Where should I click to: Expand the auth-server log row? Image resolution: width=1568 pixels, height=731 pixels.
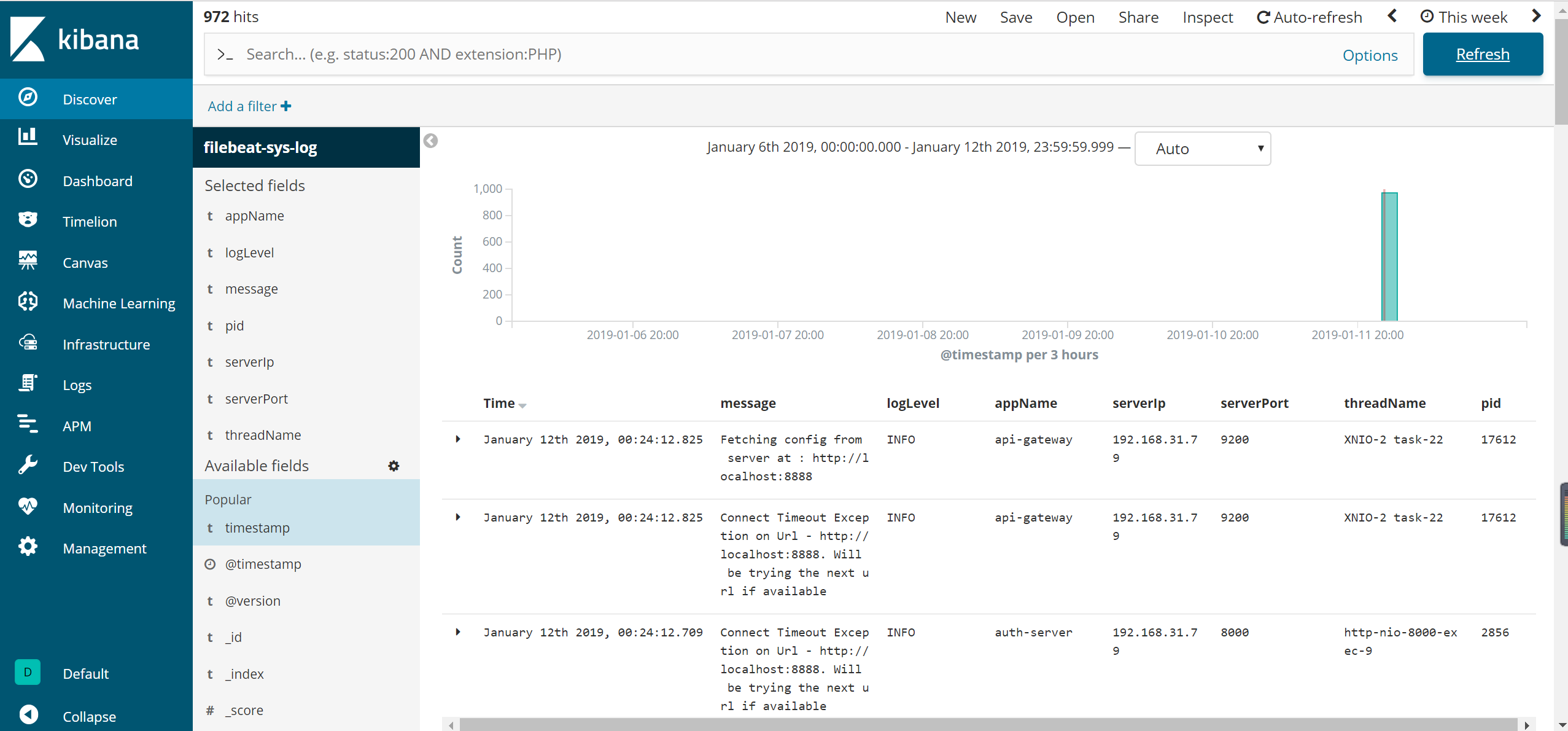click(x=458, y=632)
